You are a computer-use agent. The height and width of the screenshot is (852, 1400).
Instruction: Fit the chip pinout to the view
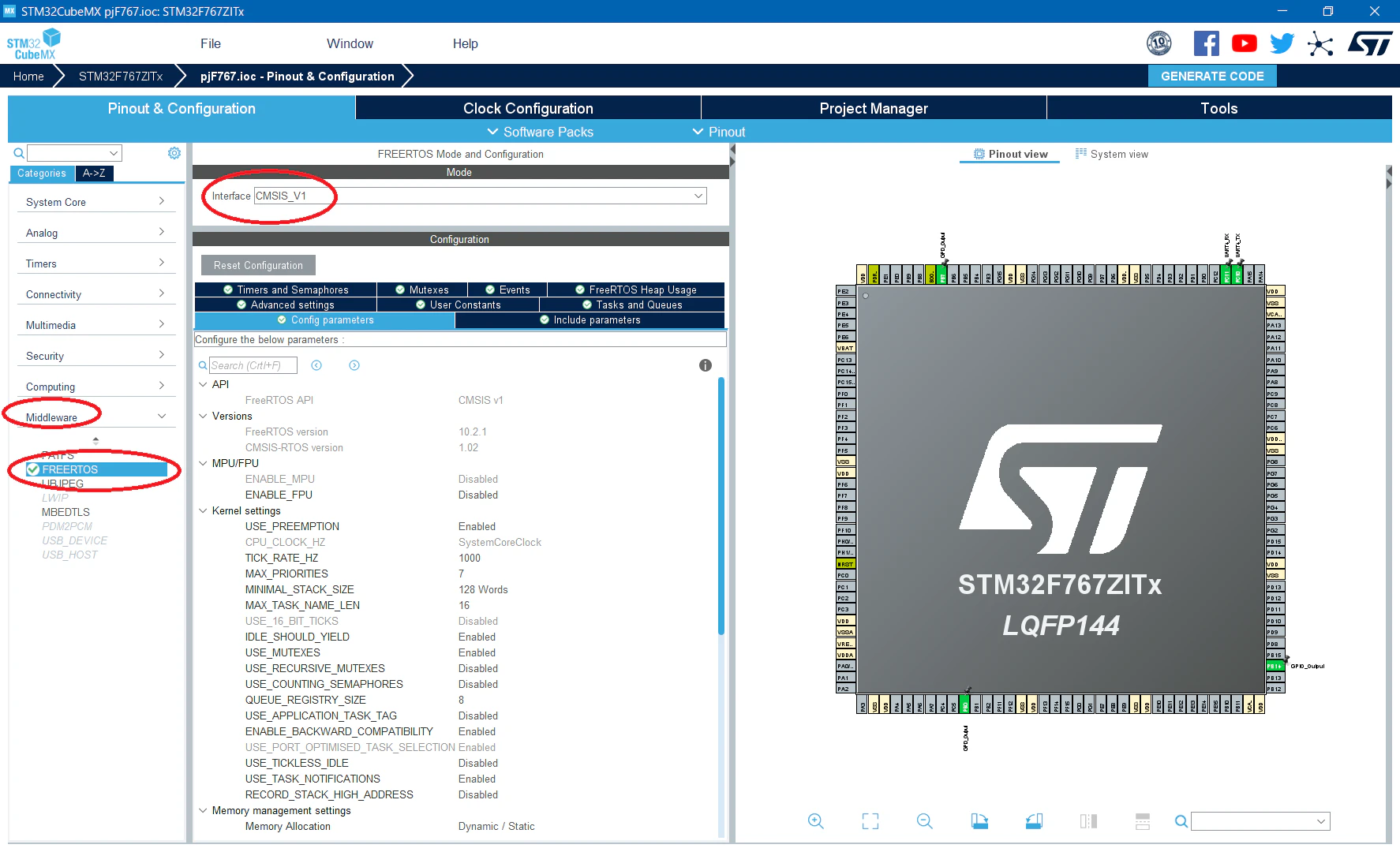tap(870, 821)
